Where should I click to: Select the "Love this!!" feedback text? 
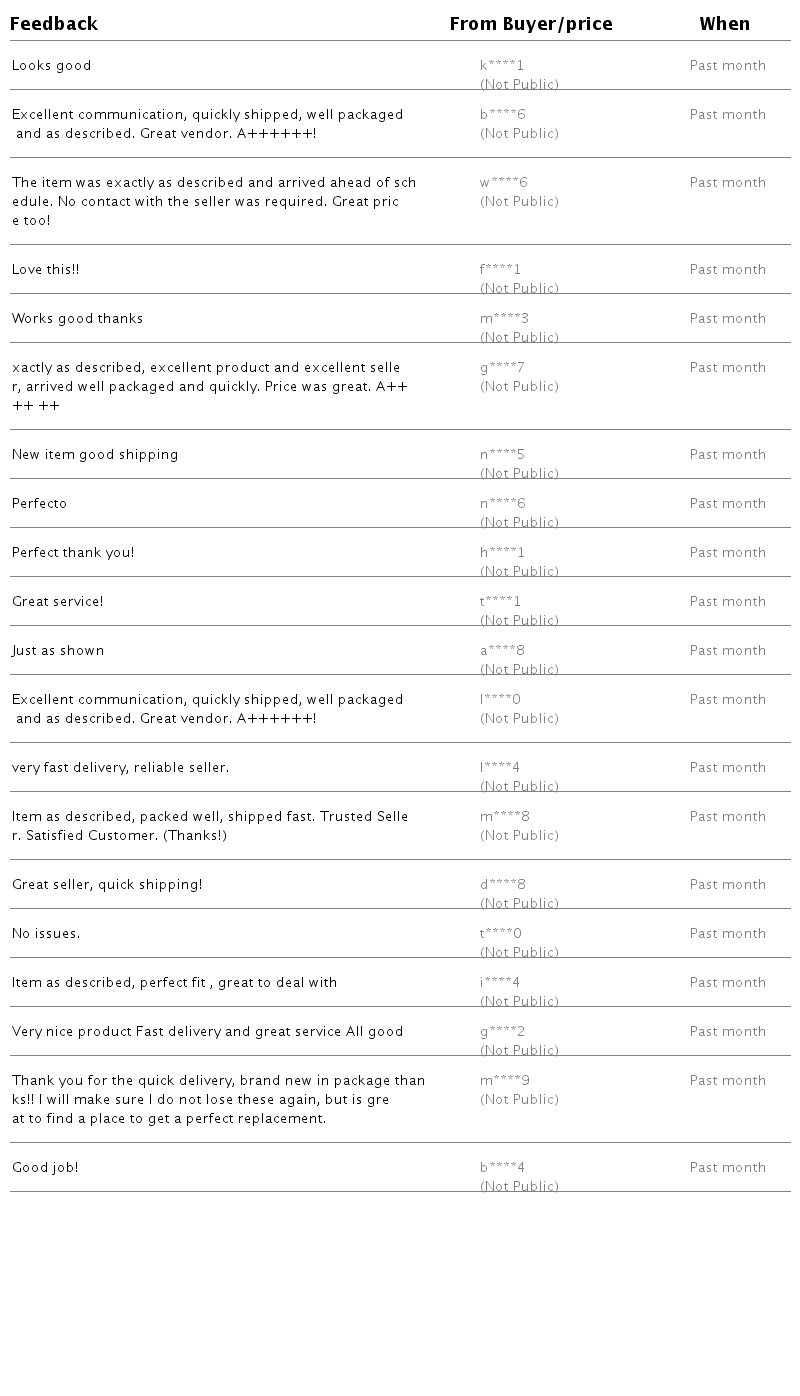click(x=45, y=270)
